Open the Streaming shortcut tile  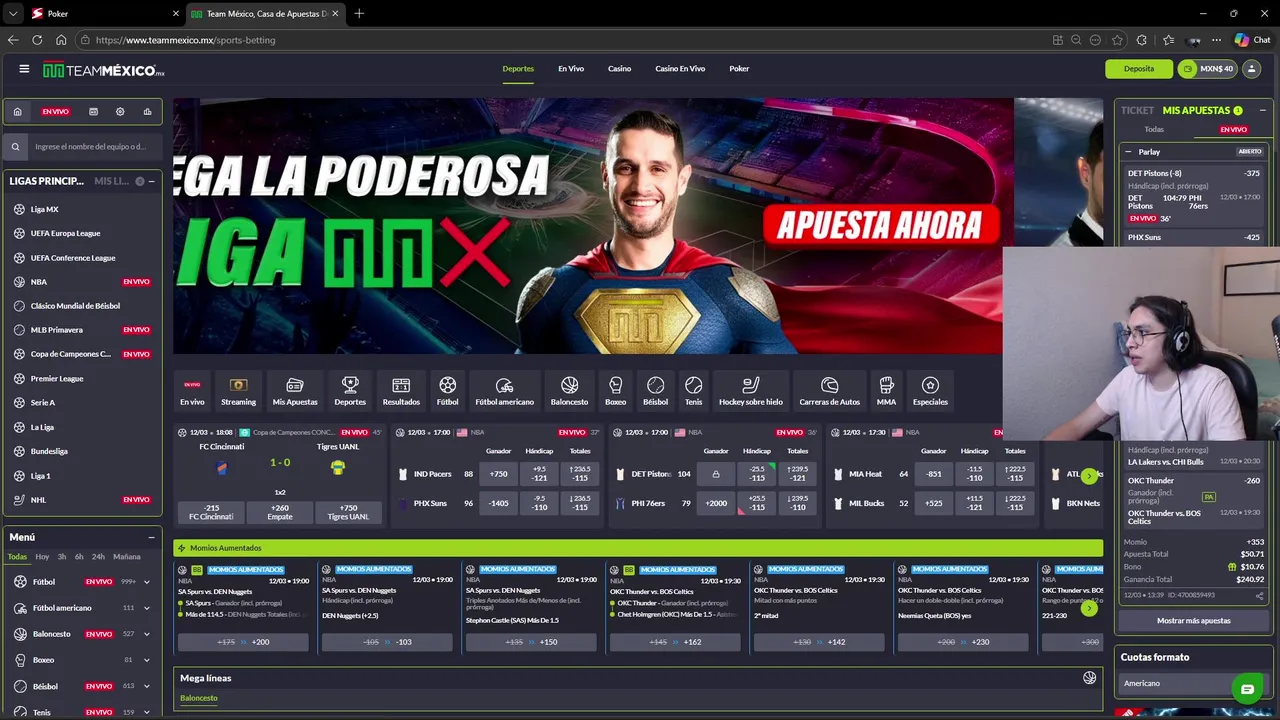pos(238,391)
